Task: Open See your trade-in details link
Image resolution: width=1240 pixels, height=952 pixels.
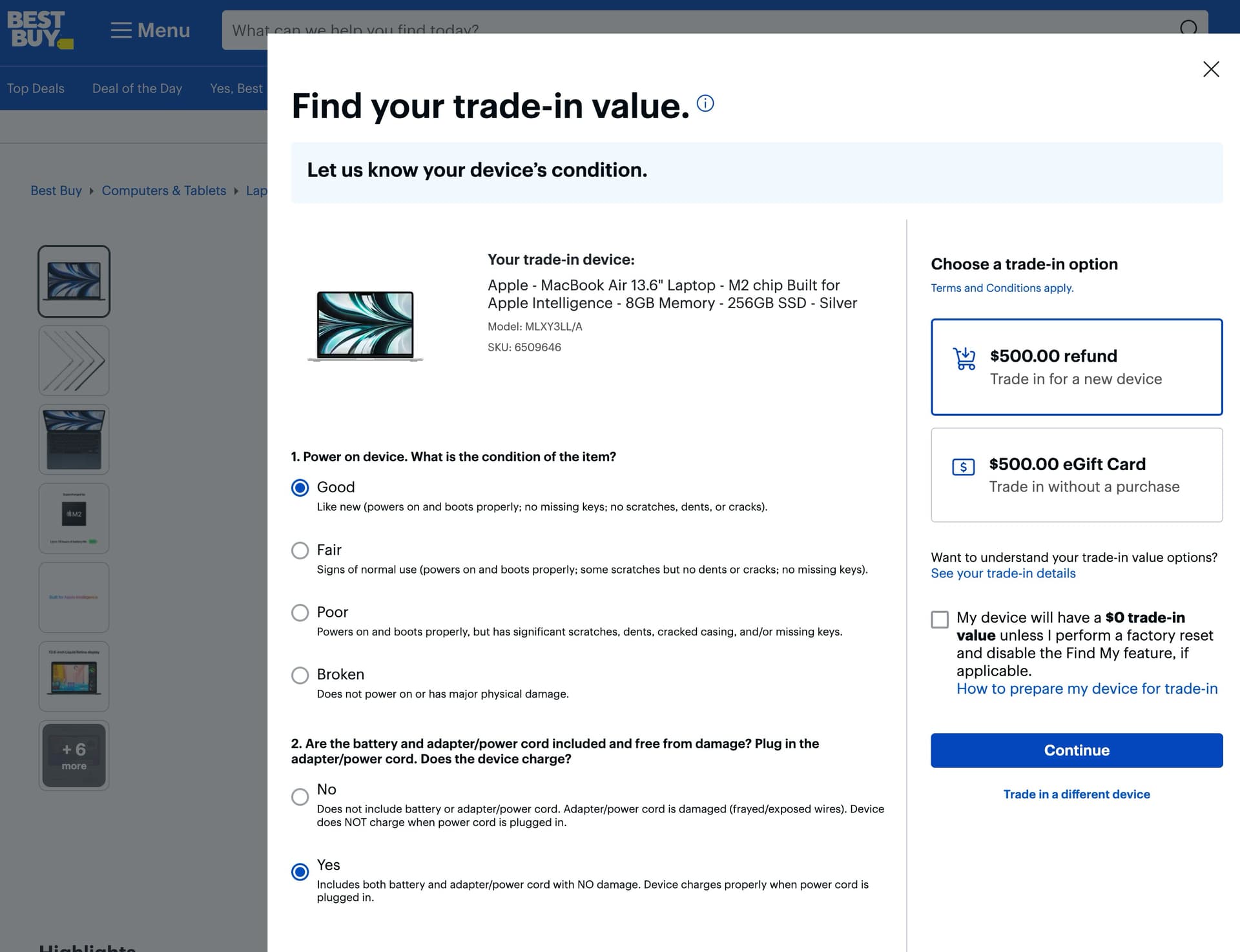Action: 1002,574
